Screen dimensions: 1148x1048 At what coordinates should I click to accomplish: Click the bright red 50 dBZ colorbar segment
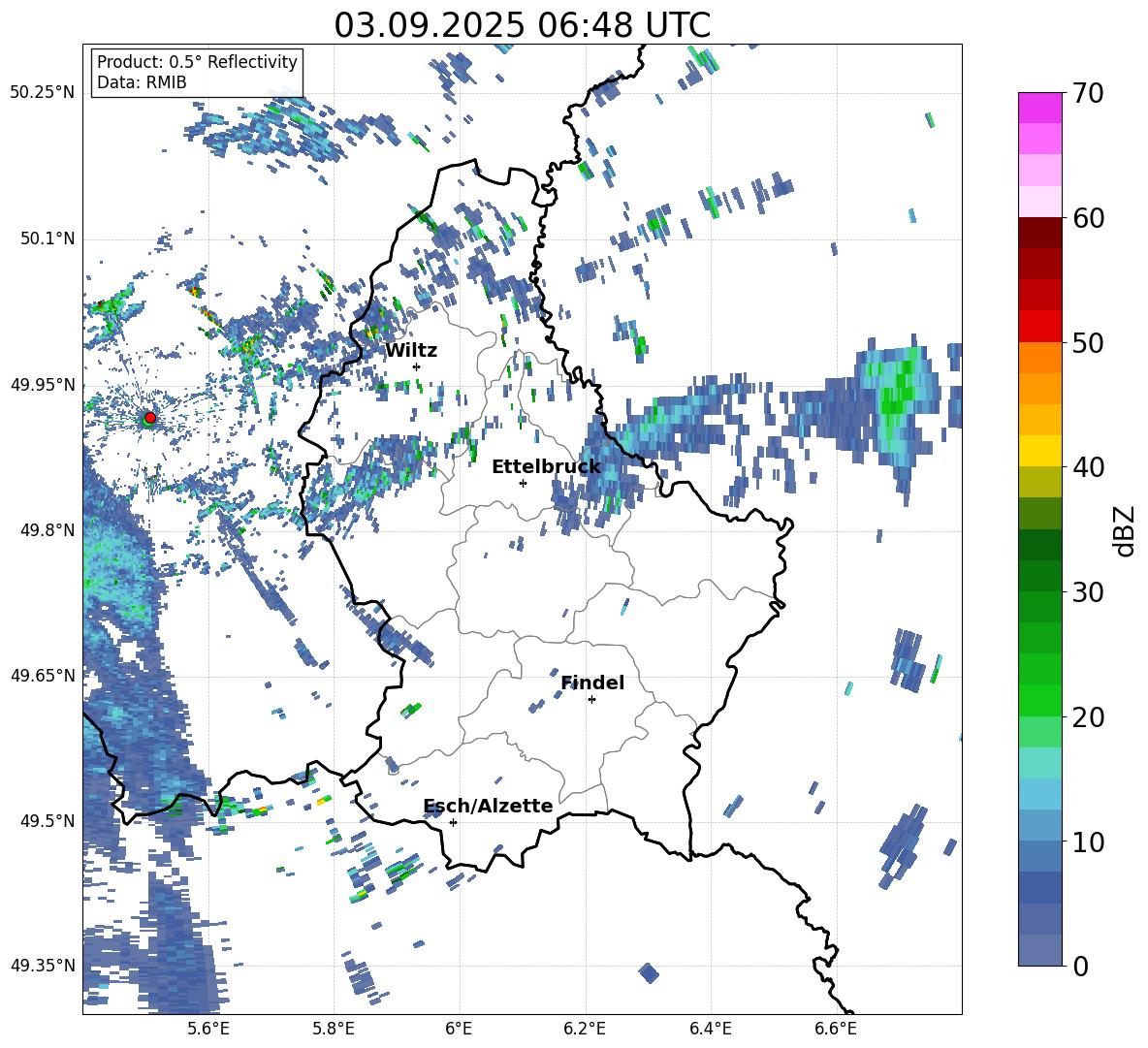click(x=1039, y=327)
